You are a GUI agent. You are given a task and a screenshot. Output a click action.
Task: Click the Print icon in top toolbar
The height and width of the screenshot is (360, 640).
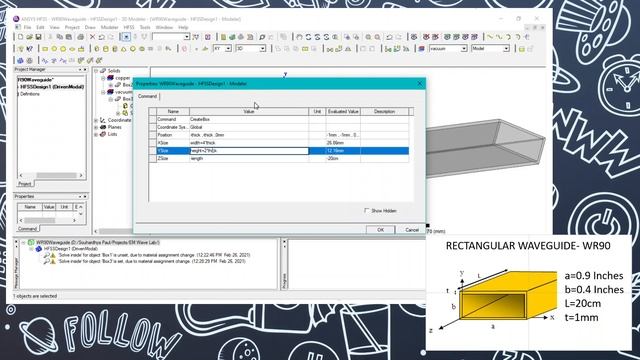(x=80, y=37)
